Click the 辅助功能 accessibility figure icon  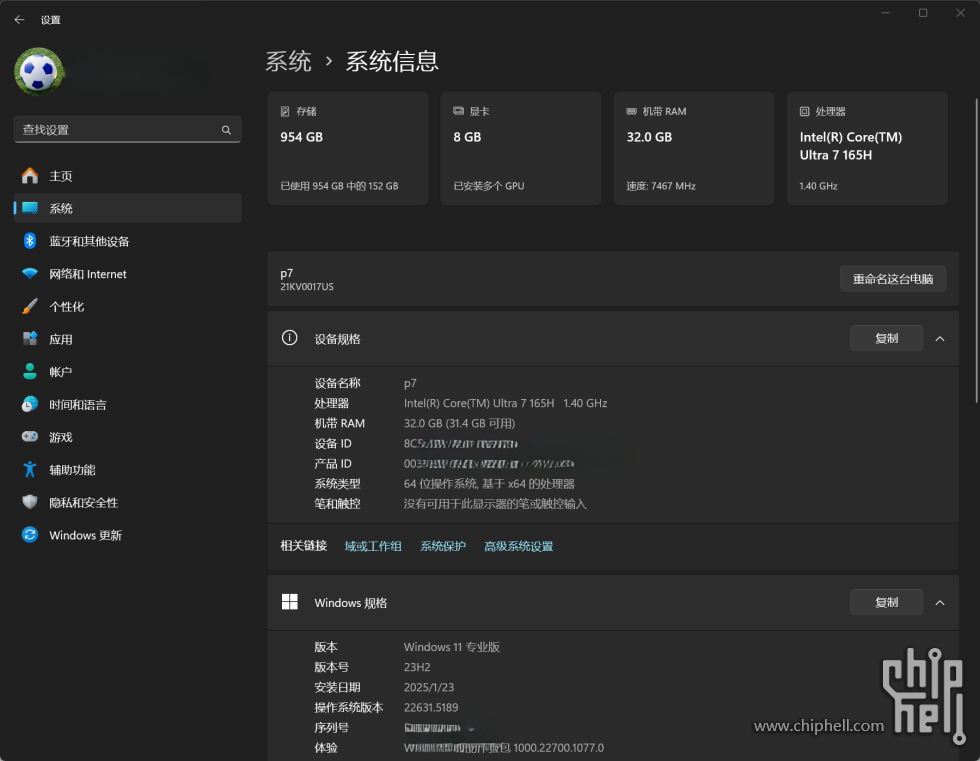[29, 469]
